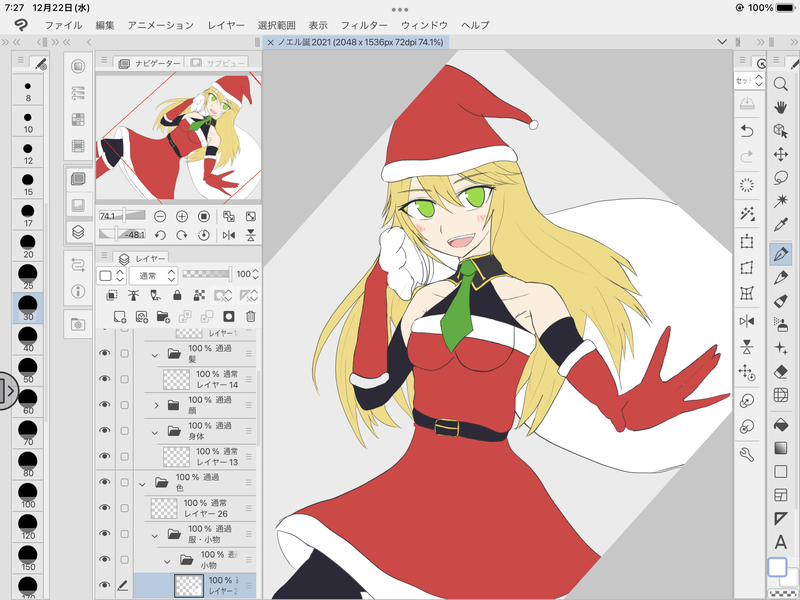The image size is (800, 600).
Task: Tick the checkbox beside the 身体 folder
Action: coord(124,431)
